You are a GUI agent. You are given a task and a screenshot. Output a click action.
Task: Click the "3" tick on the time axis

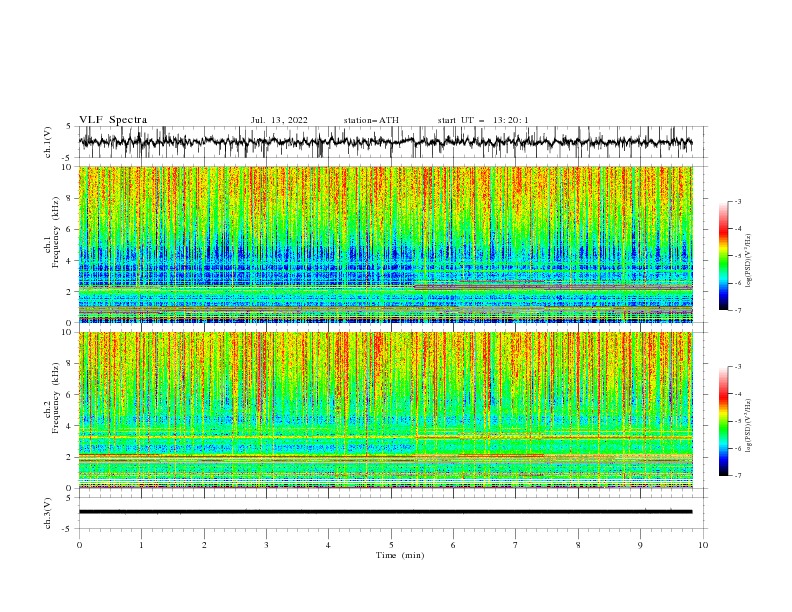[266, 545]
